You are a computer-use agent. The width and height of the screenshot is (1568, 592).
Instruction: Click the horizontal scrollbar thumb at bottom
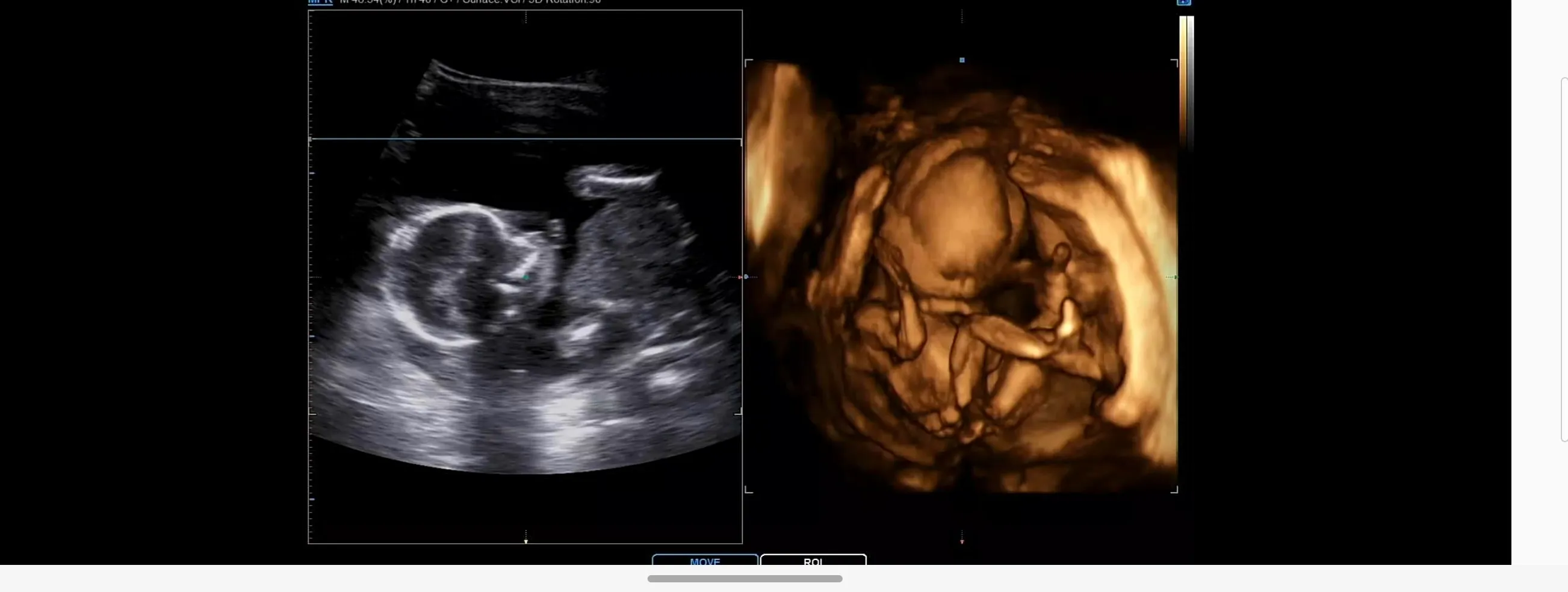745,579
